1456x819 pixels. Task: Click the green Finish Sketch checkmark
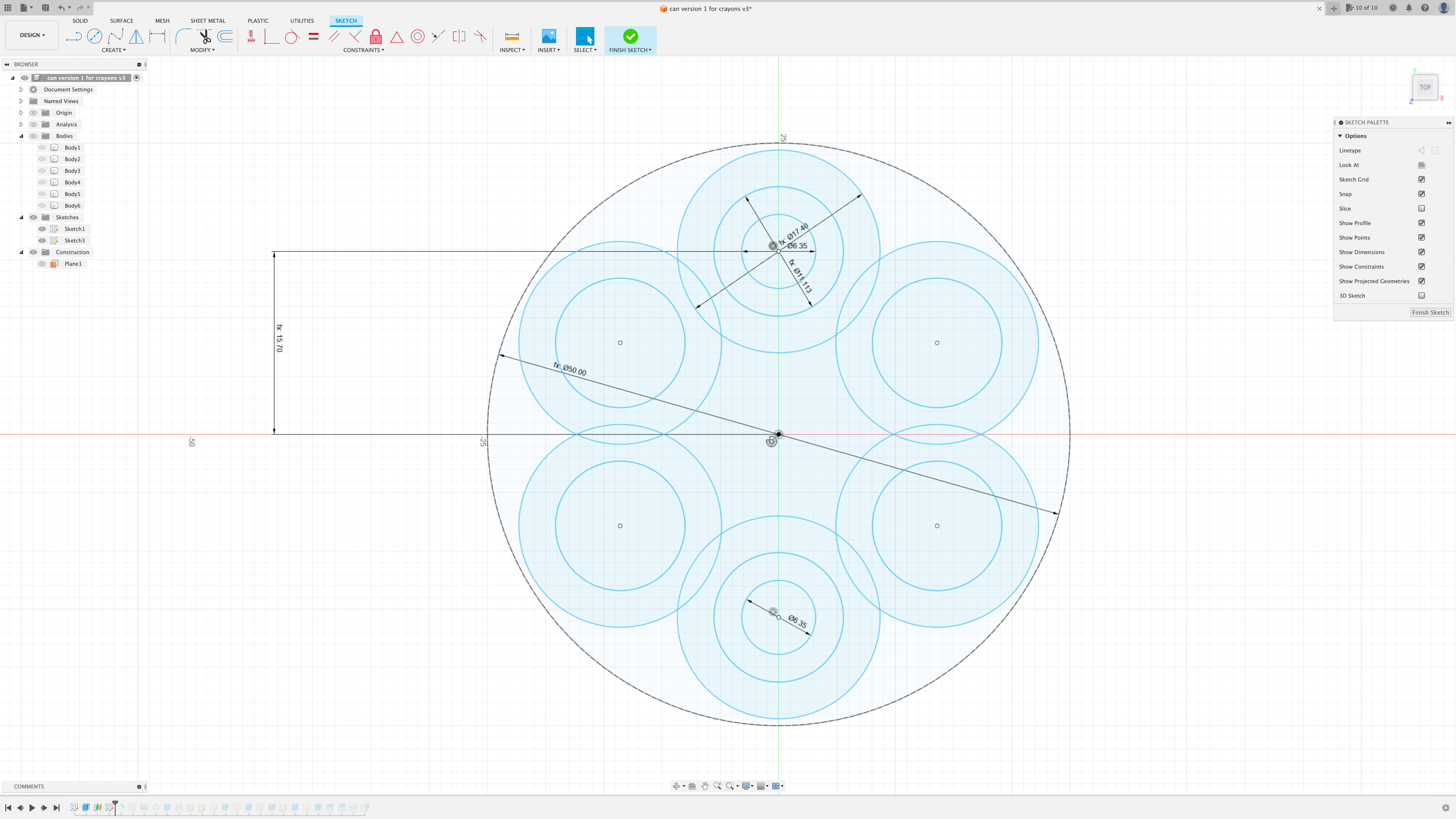[x=630, y=36]
